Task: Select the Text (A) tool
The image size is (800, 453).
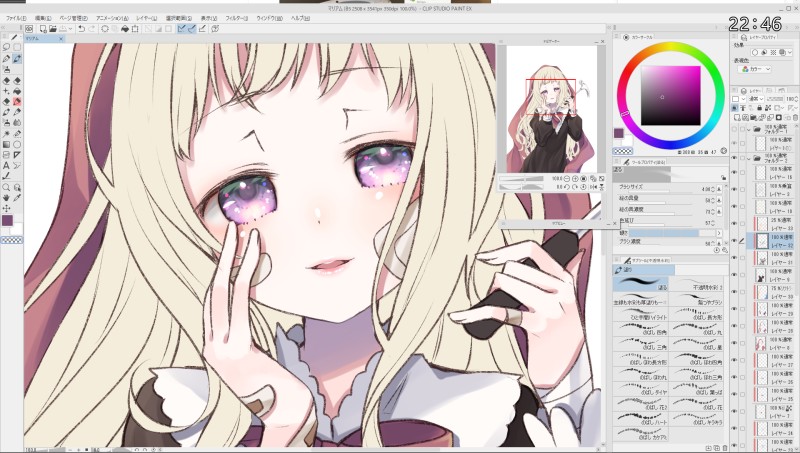Action: (x=6, y=165)
